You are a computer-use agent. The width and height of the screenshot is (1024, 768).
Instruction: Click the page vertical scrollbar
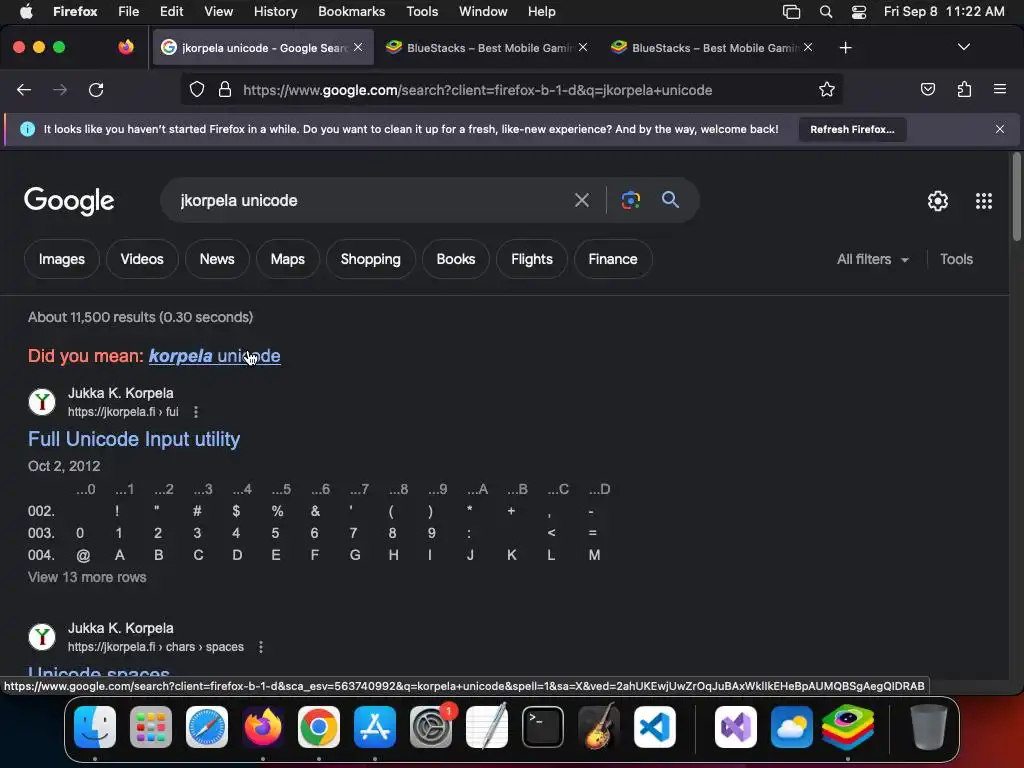(1017, 197)
